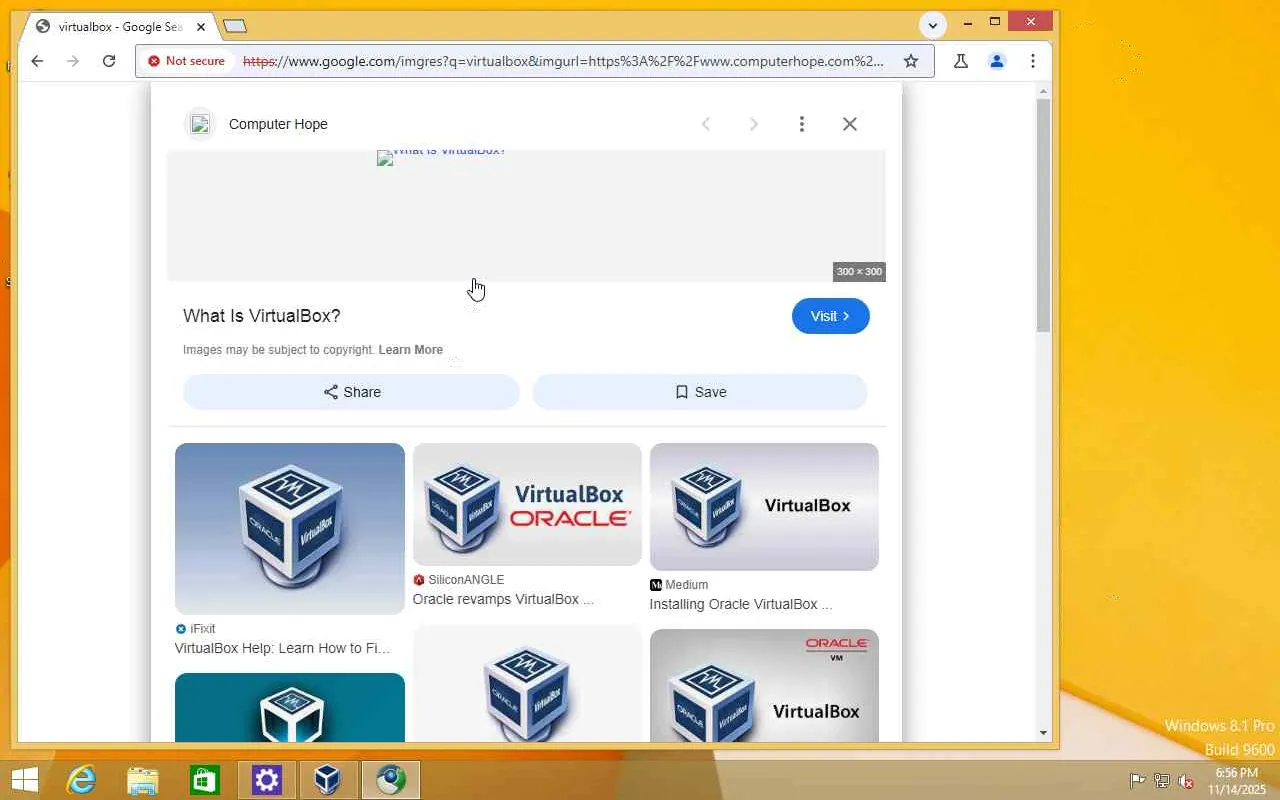1280x800 pixels.
Task: Open the taskbar clock showing 6:56 PM
Action: [1236, 781]
